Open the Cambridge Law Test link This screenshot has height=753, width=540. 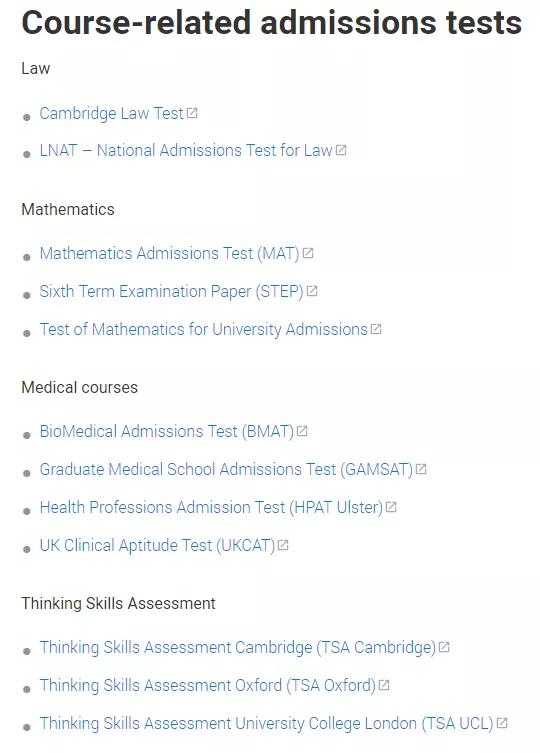(111, 114)
